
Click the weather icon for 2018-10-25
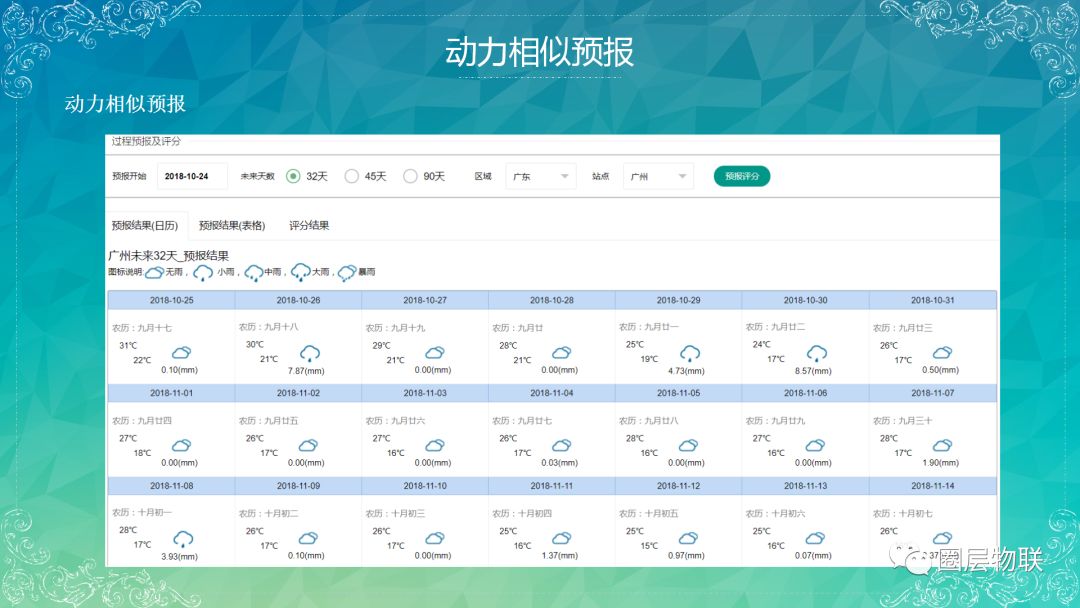[182, 353]
